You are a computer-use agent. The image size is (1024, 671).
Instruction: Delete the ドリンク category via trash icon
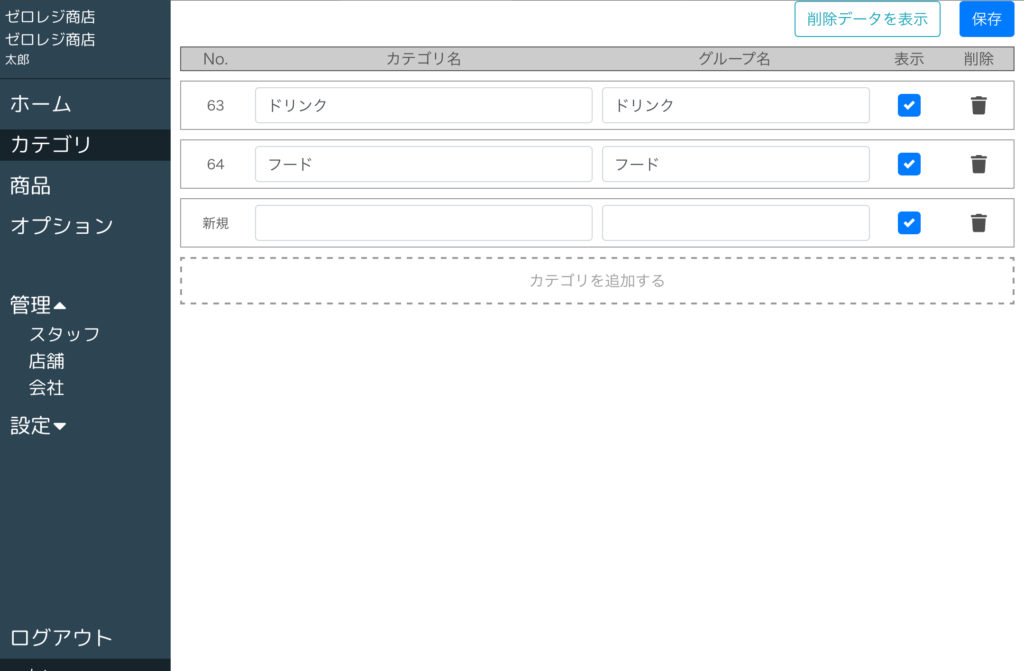[978, 106]
